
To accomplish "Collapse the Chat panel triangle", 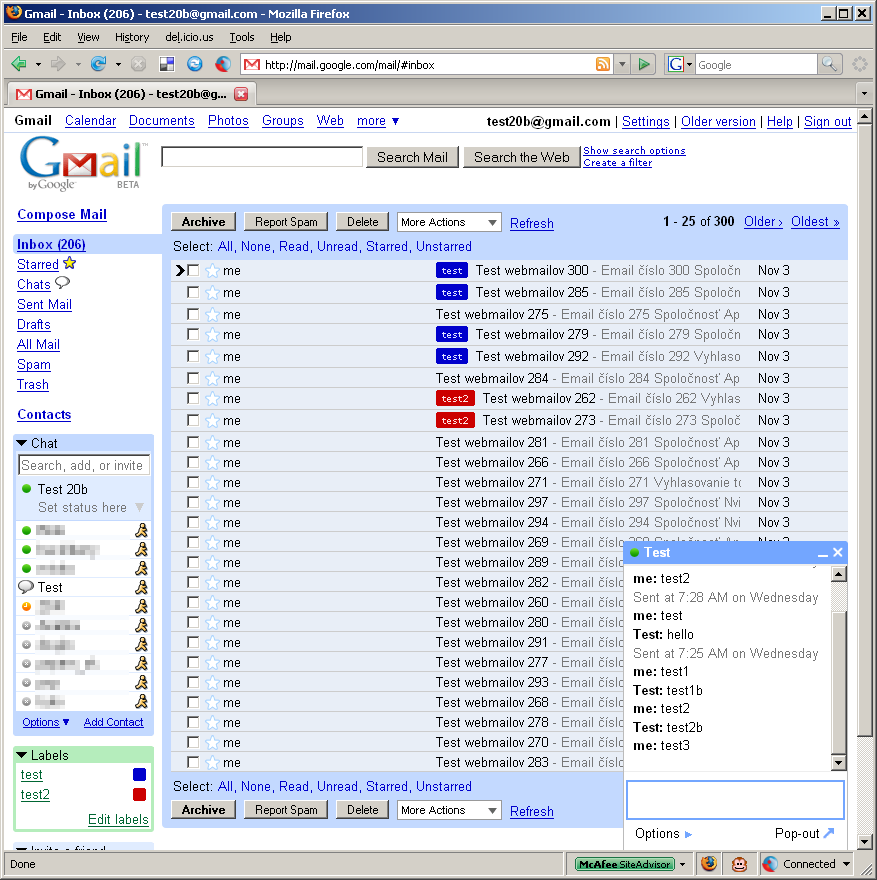I will click(x=22, y=443).
